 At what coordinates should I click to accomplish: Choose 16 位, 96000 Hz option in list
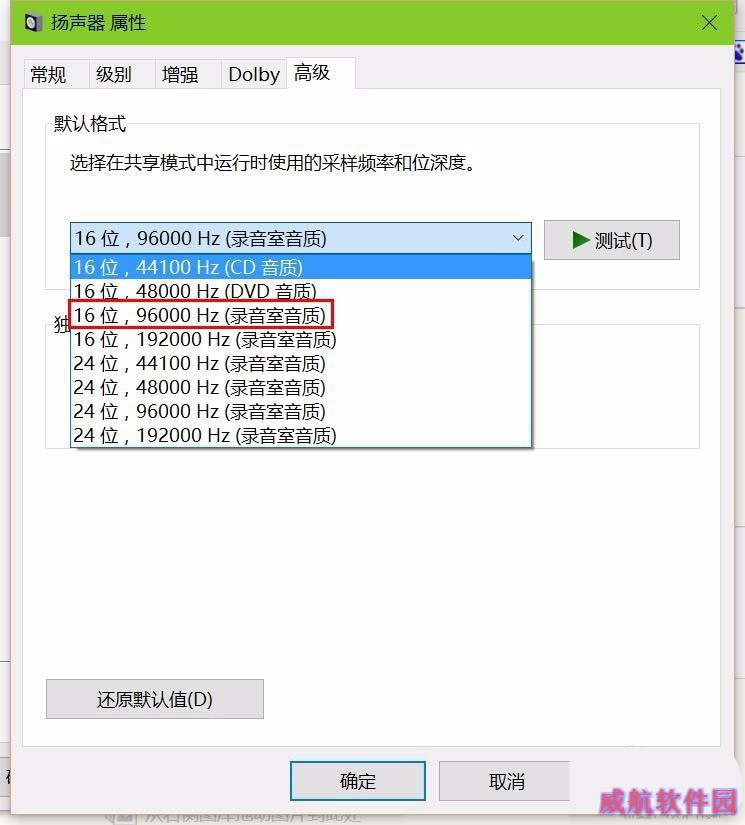[301, 315]
